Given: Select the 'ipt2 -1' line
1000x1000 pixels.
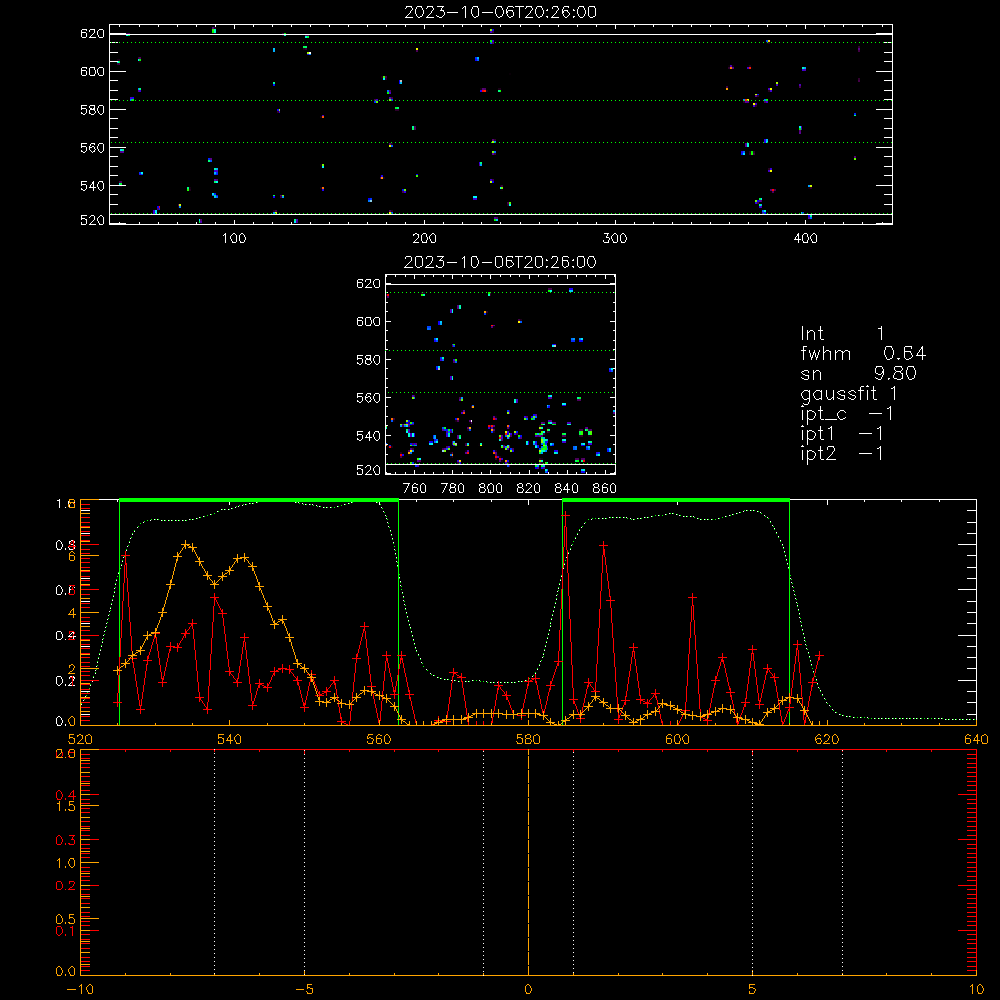Looking at the screenshot, I should (x=842, y=453).
